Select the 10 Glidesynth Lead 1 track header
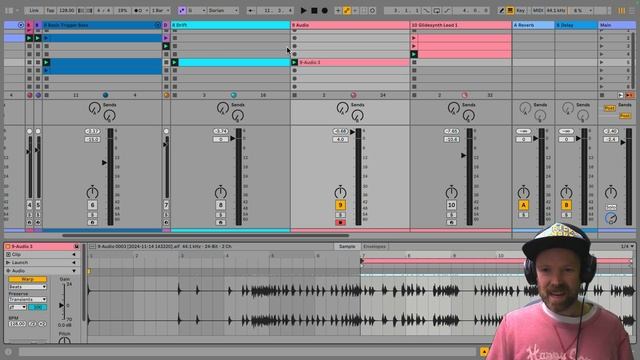Viewport: 640px width, 360px height. point(460,25)
